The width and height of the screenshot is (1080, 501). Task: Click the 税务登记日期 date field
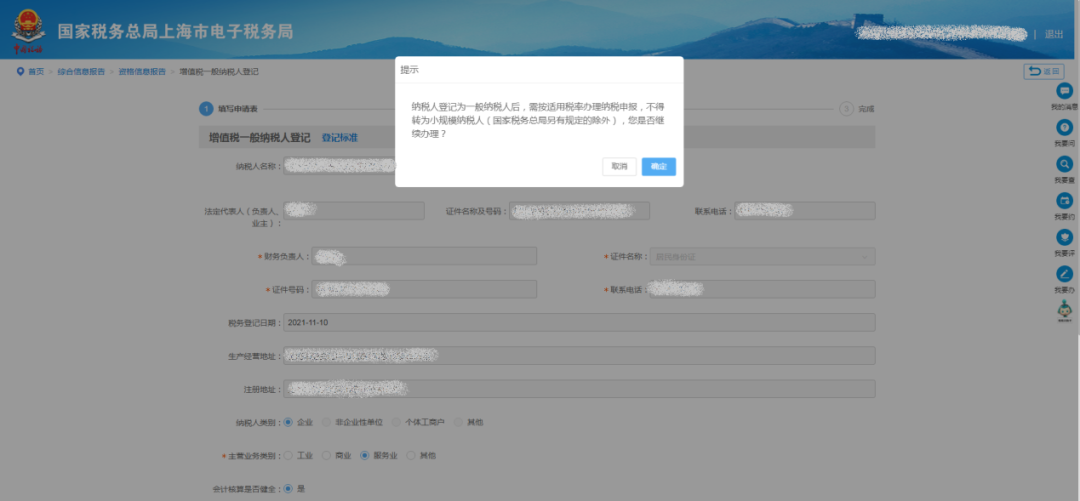[578, 323]
